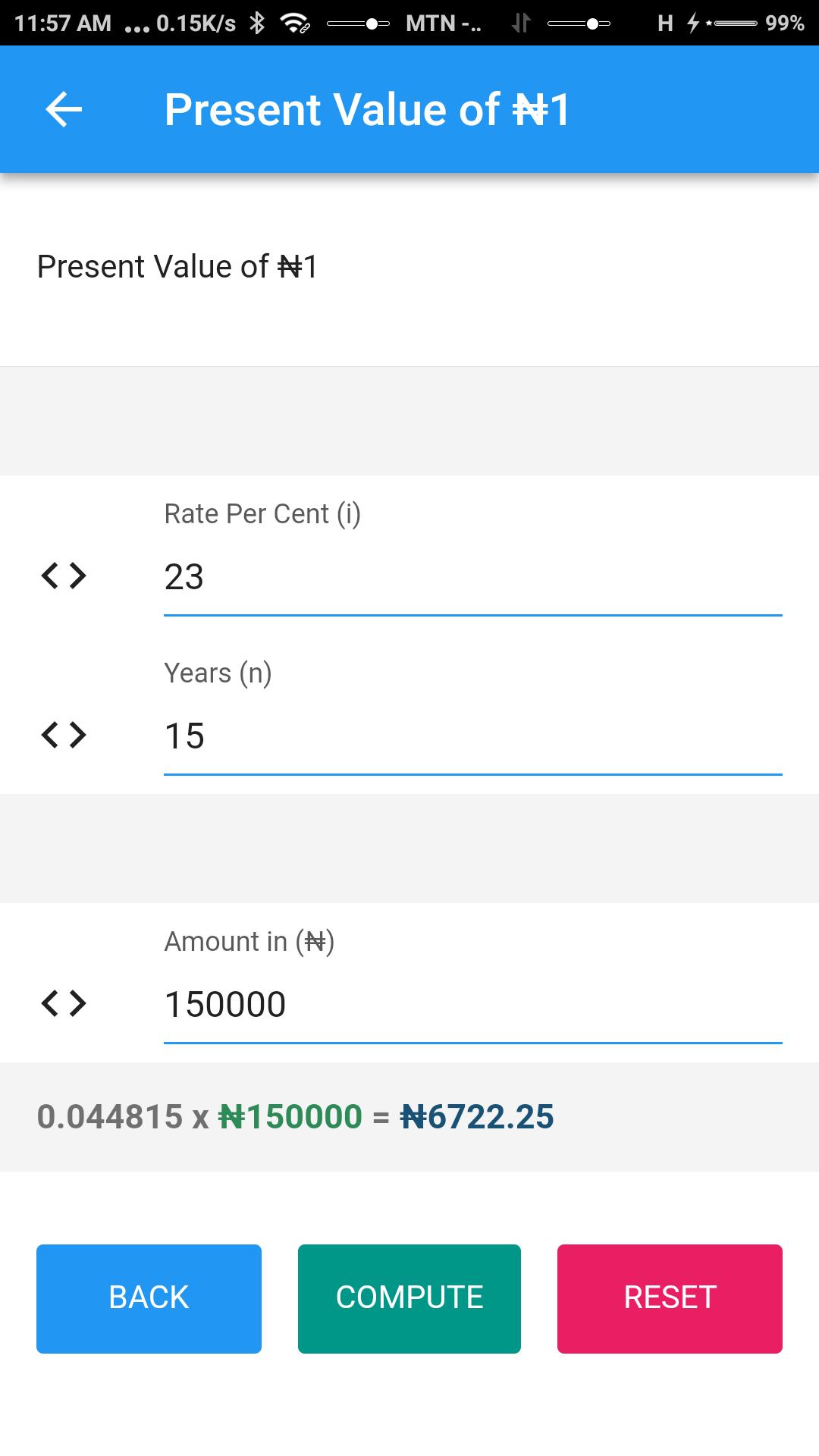Edit the Amount value 150000
819x1456 pixels.
(x=473, y=1006)
